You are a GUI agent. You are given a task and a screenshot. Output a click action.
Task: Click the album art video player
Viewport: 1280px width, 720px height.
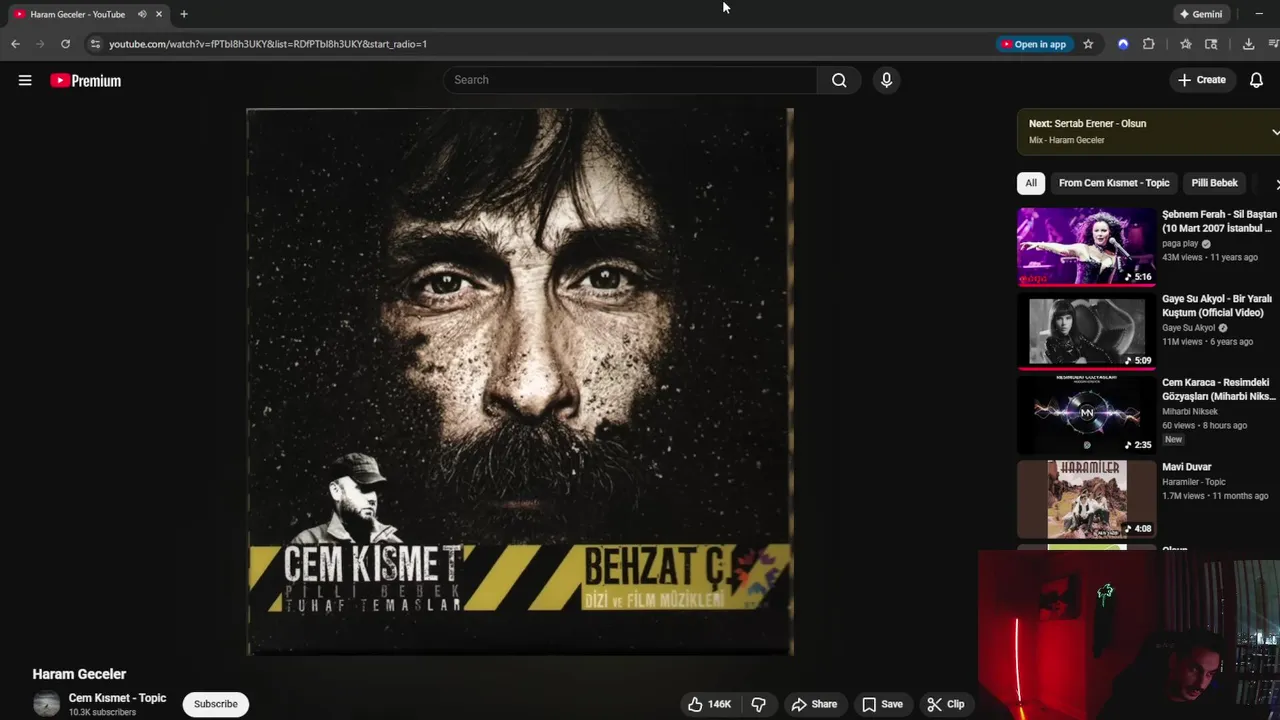520,382
